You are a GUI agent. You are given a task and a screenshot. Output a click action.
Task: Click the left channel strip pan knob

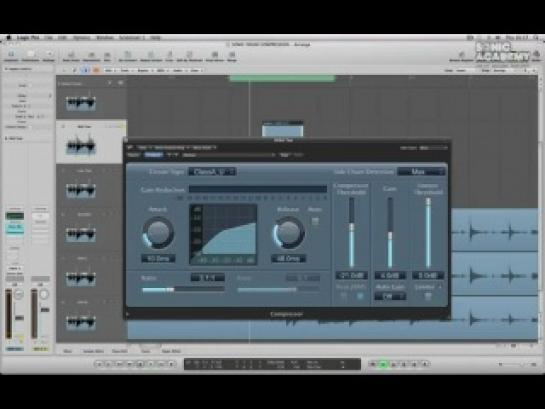pos(19,295)
